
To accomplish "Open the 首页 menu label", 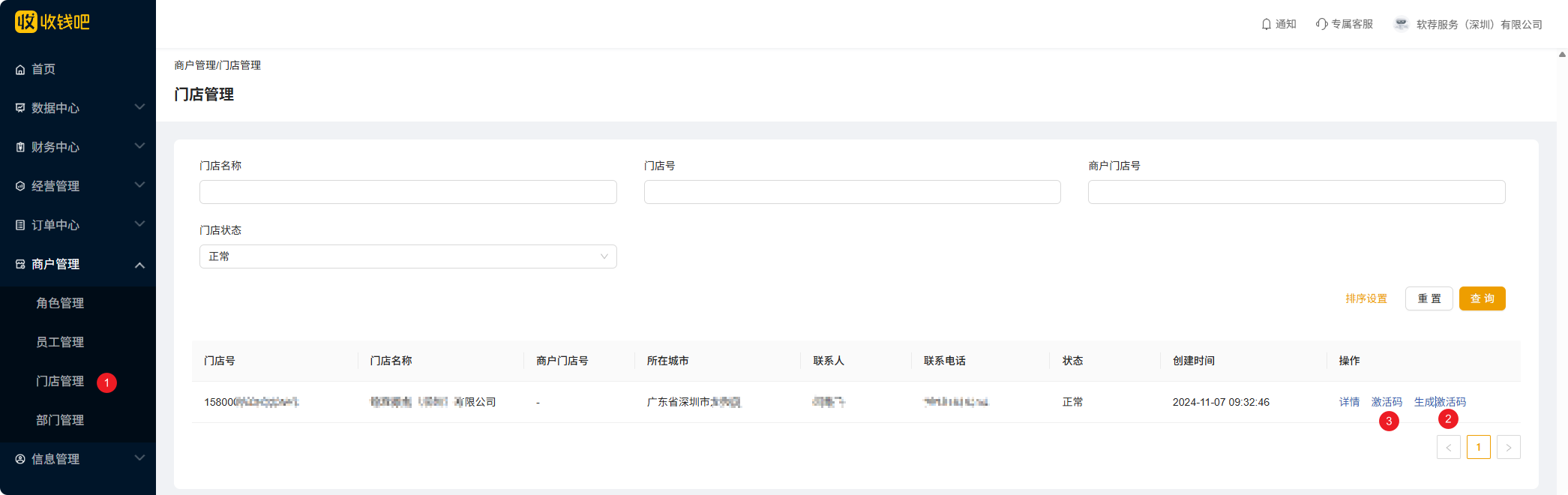I will coord(43,69).
